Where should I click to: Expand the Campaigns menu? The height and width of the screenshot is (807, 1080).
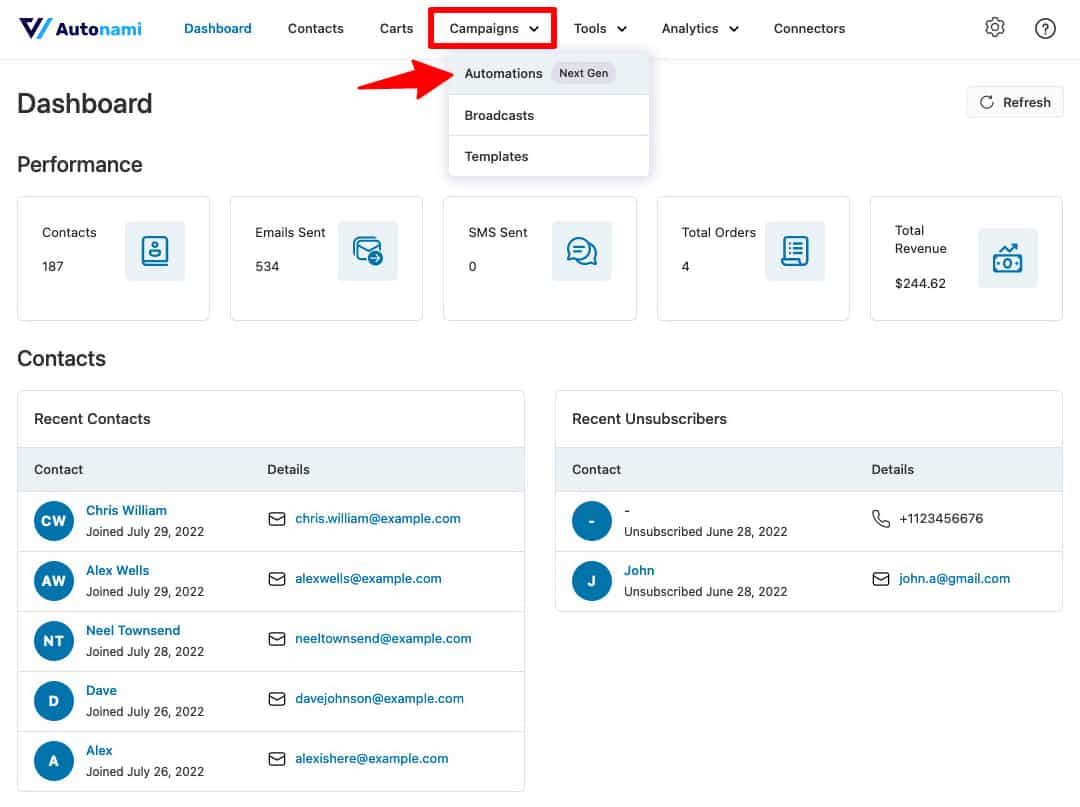(x=491, y=28)
